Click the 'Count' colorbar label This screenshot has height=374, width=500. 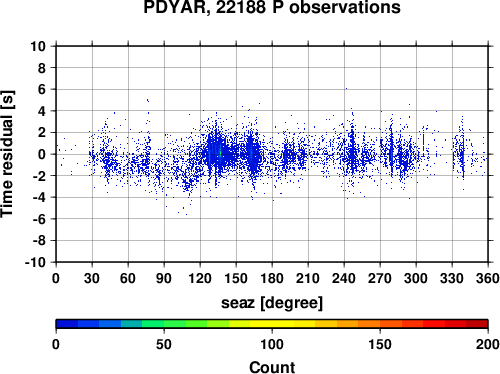pyautogui.click(x=272, y=367)
